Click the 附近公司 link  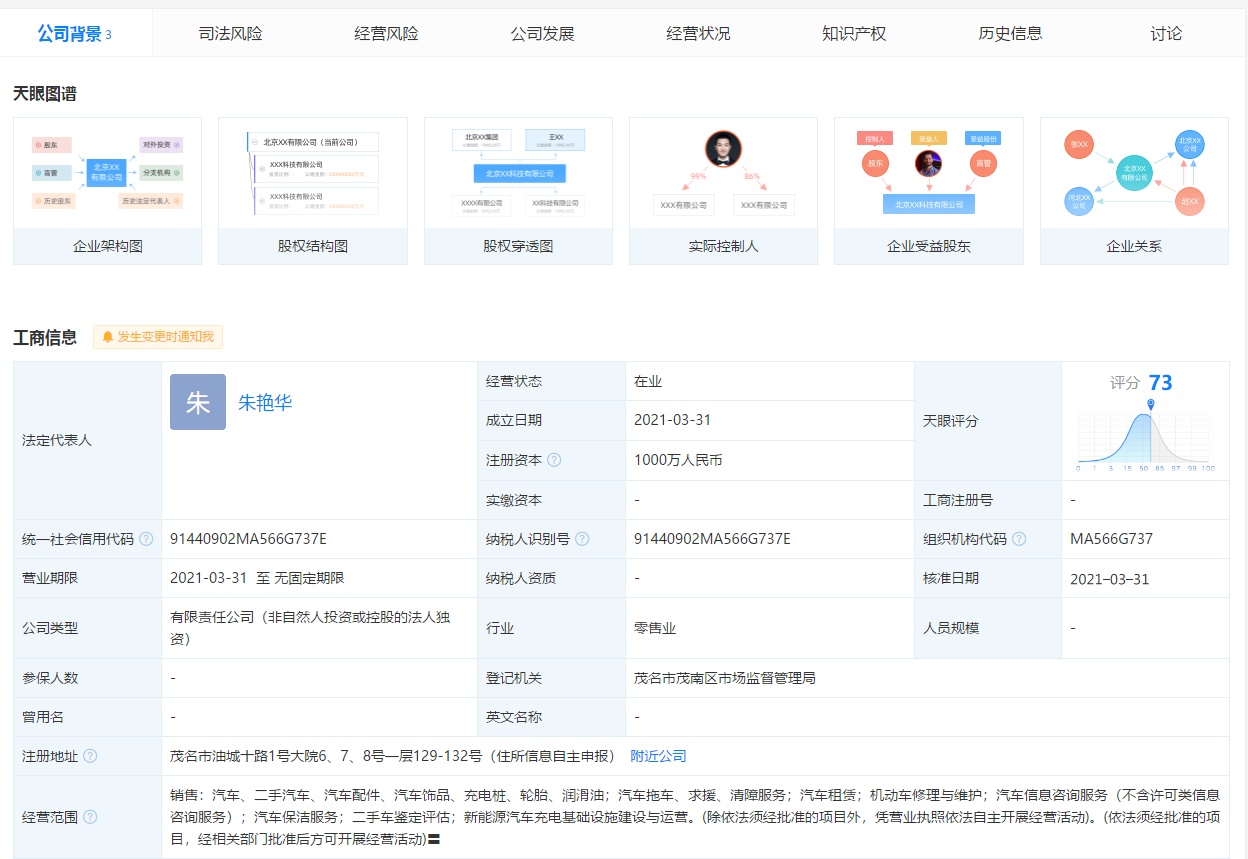point(658,756)
